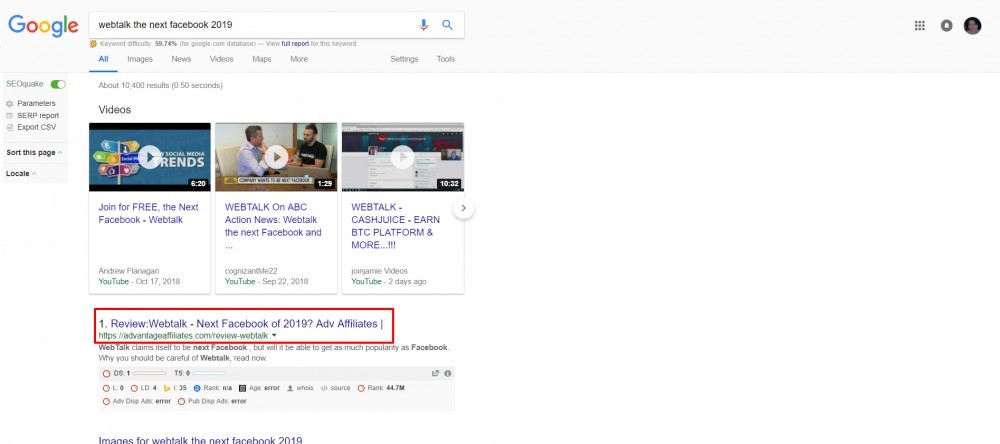The image size is (1000, 444).
Task: Click the Export CSV file icon
Action: coord(10,127)
